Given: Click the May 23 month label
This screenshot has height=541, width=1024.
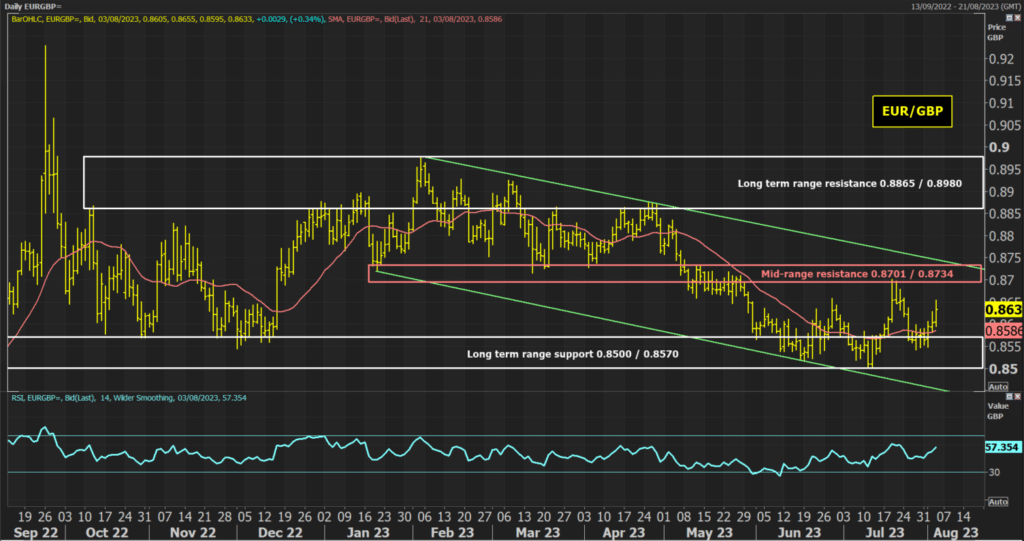Looking at the screenshot, I should (711, 533).
